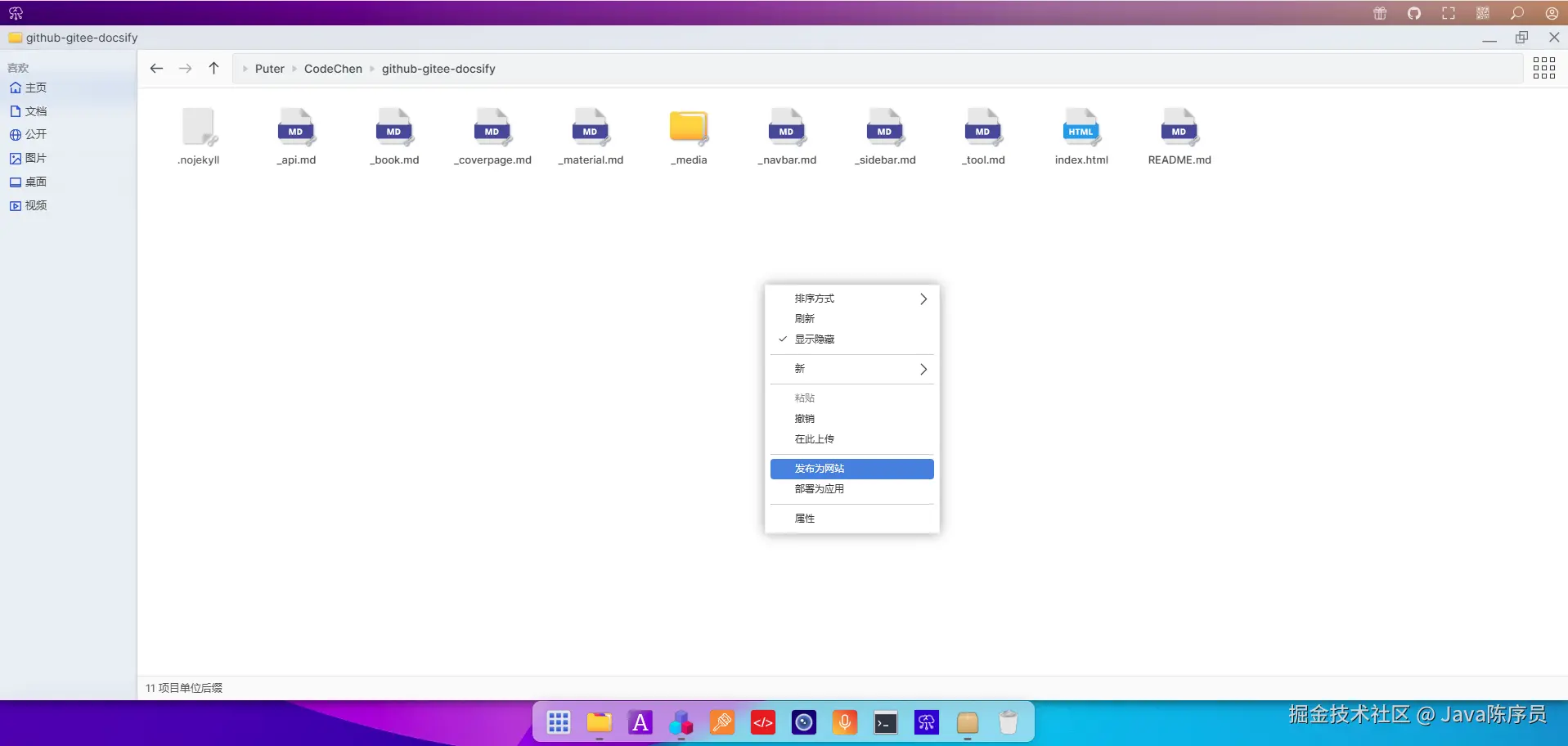The height and width of the screenshot is (746, 1568).
Task: Open the app launcher grid in dock
Action: [x=559, y=722]
